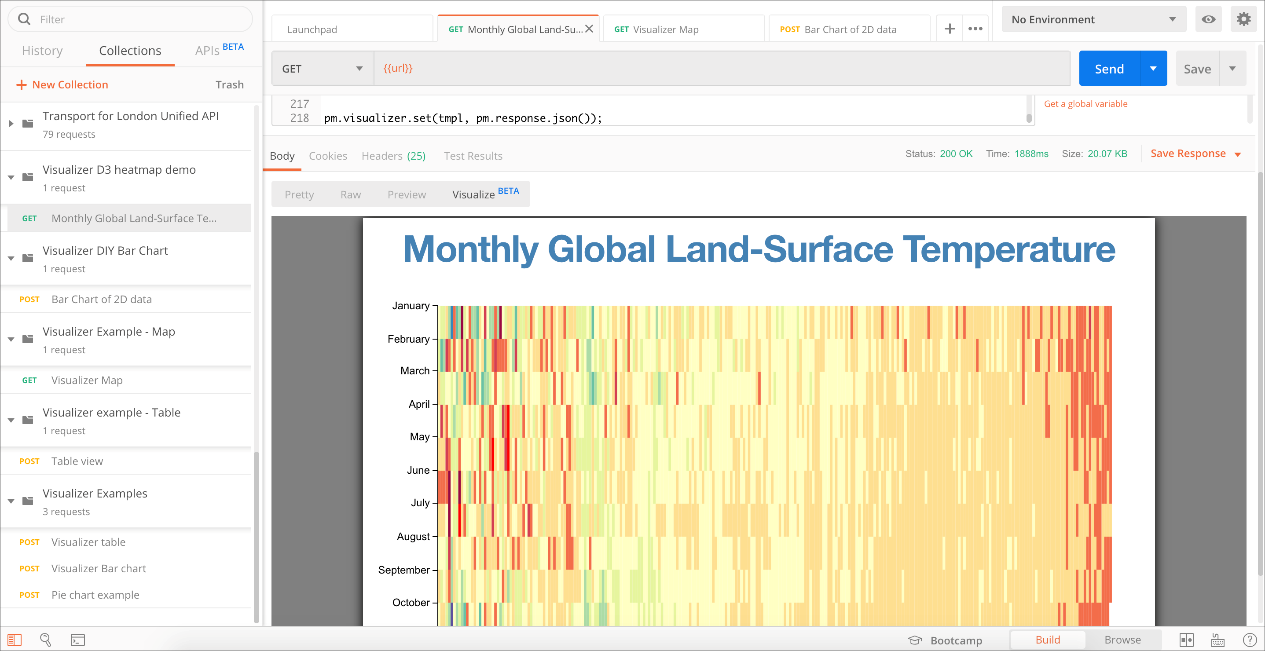Viewport: 1265px width, 651px height.
Task: Click the two-pane view layout icon
Action: click(1187, 640)
